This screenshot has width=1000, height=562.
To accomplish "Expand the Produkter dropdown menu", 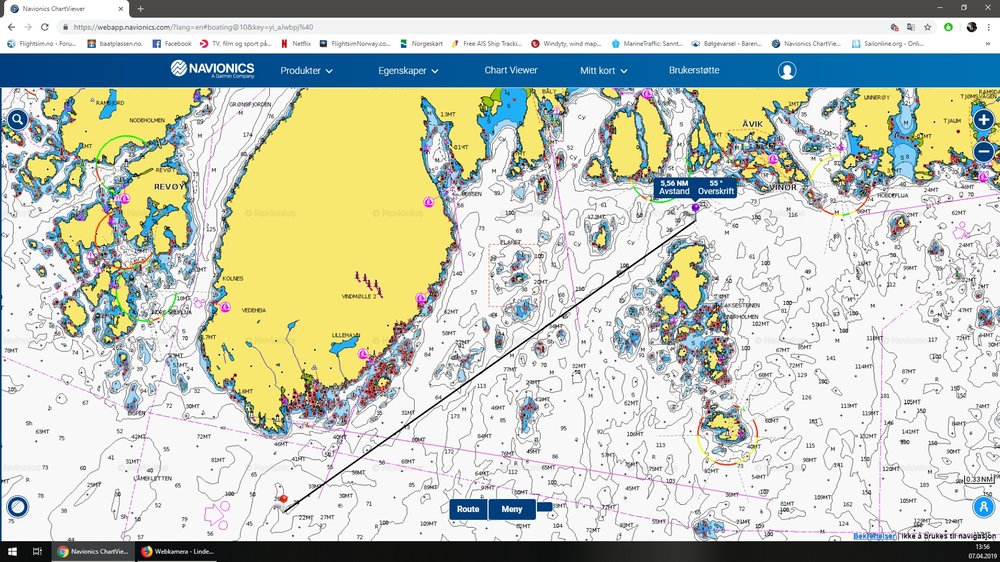I will [x=307, y=71].
